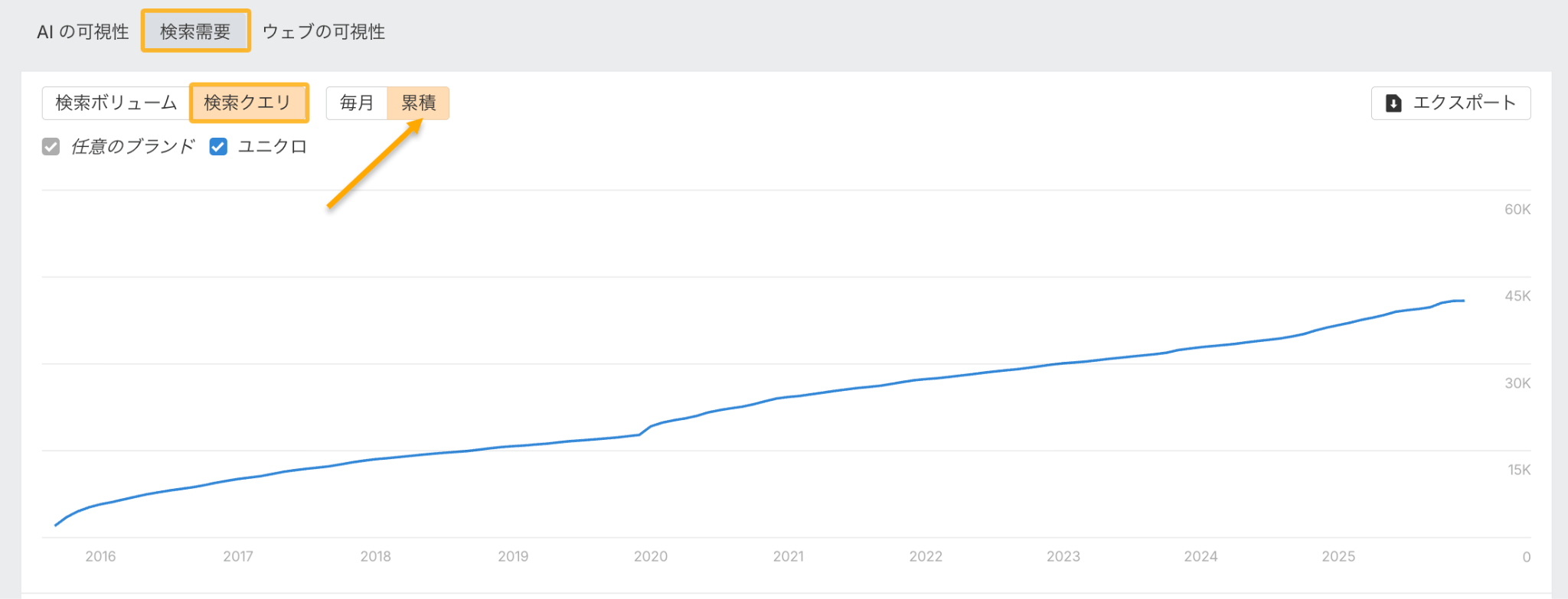This screenshot has height=599, width=1568.
Task: Toggle the 任意のブランド checkbox
Action: tap(51, 147)
